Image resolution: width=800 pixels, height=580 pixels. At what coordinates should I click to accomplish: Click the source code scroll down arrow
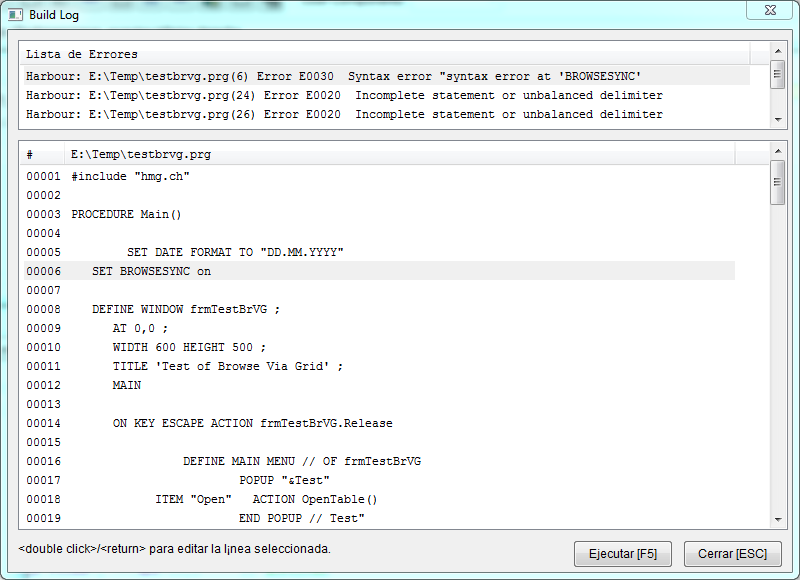[x=777, y=520]
